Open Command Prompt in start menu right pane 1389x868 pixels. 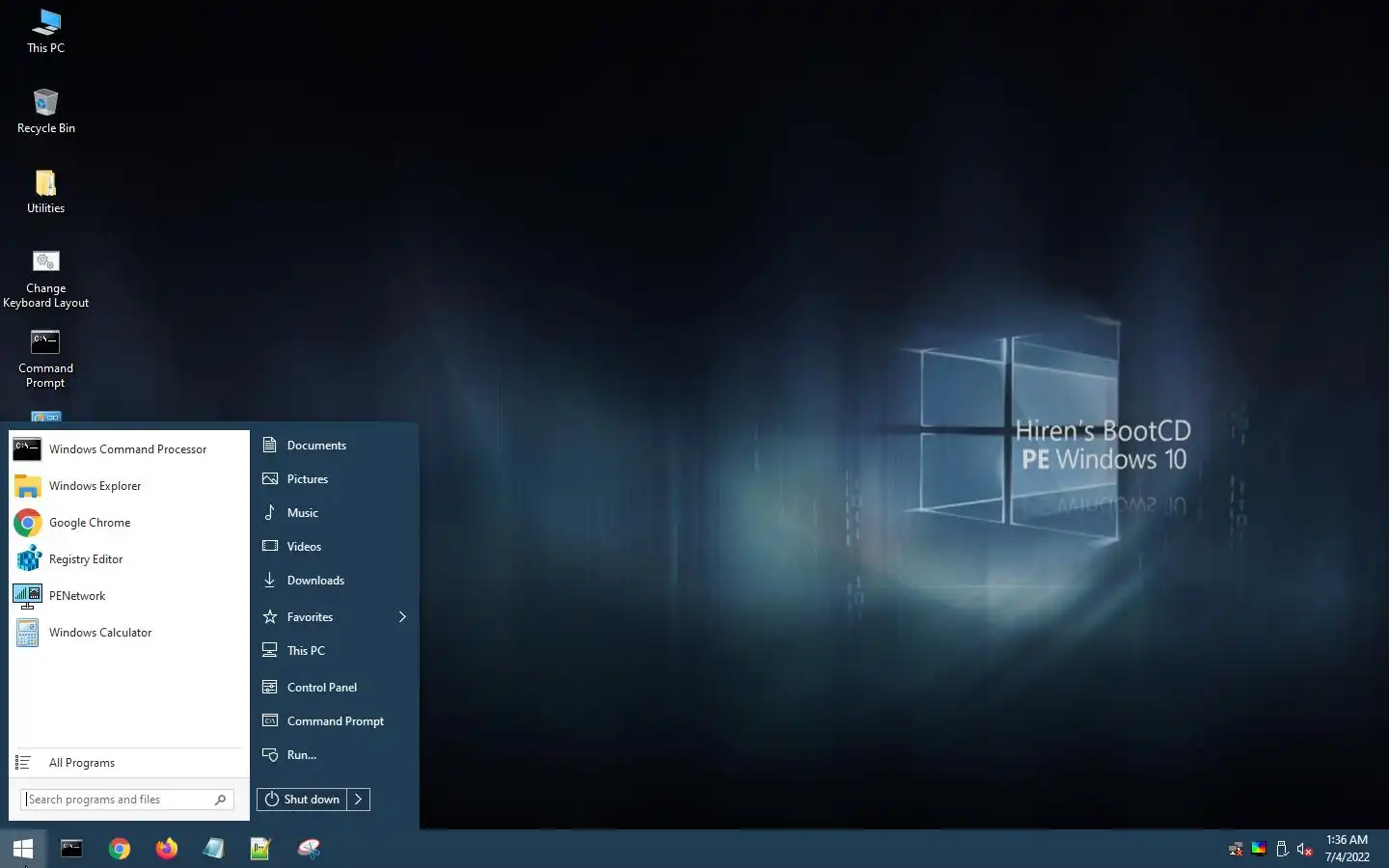335,720
